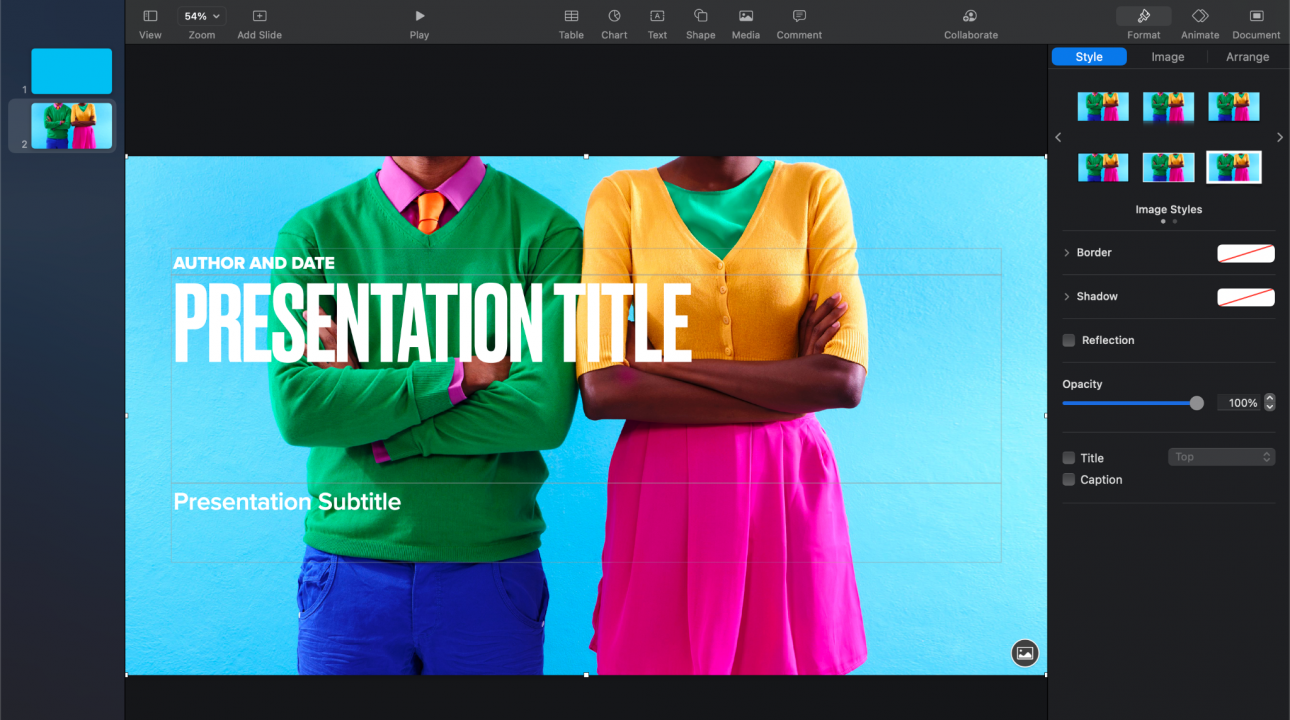Insert a new Table
The image size is (1290, 720).
click(x=570, y=20)
